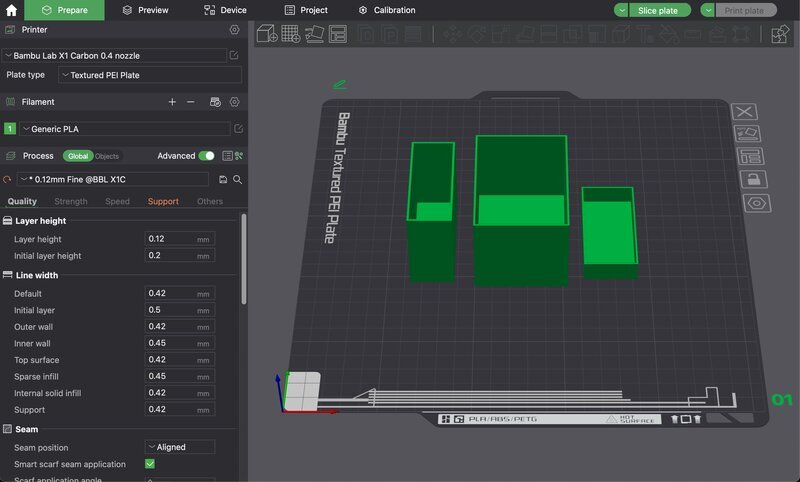Sync filaments with AMS icon

(x=215, y=102)
